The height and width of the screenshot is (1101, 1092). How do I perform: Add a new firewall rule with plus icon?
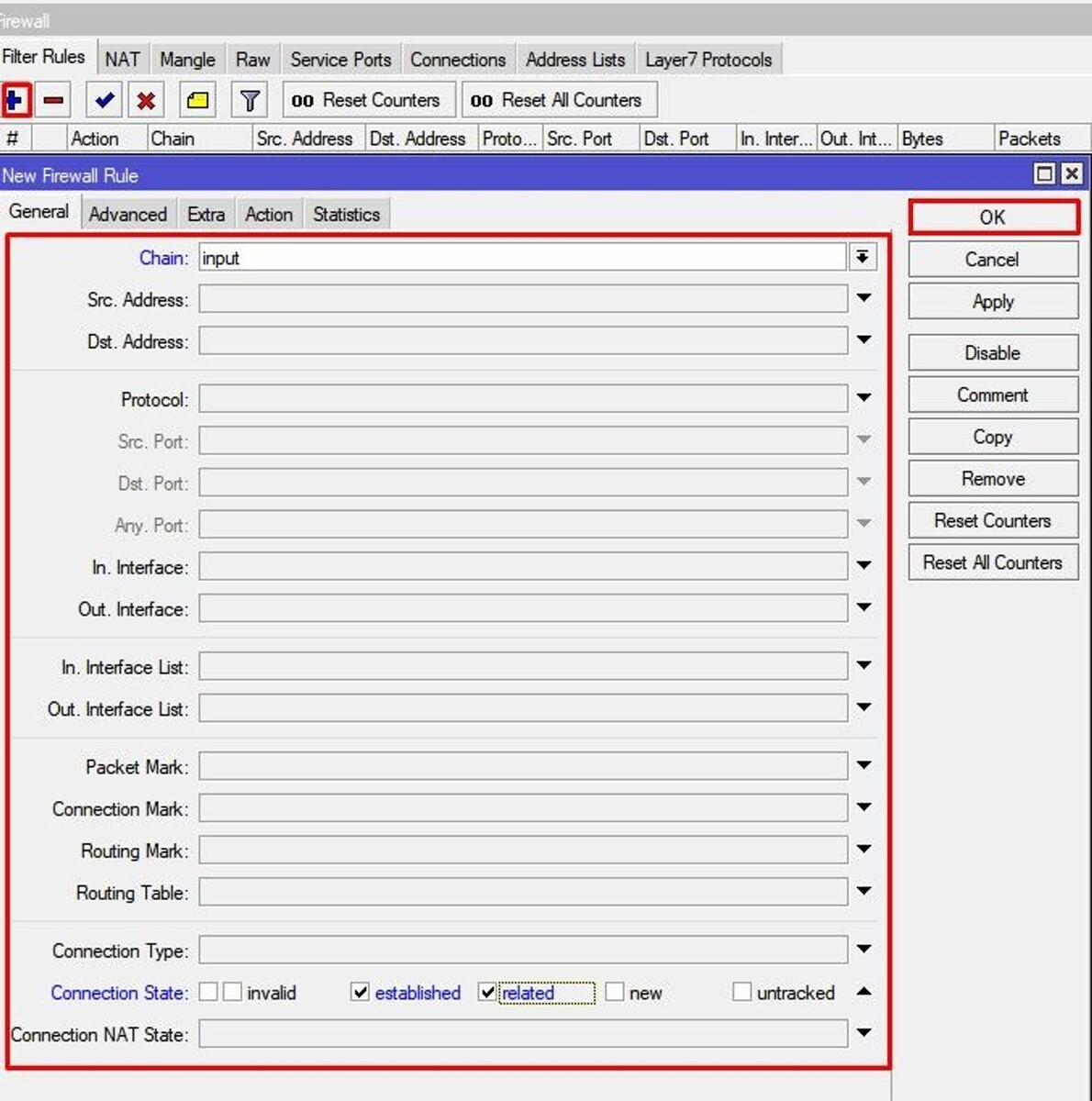[x=17, y=100]
